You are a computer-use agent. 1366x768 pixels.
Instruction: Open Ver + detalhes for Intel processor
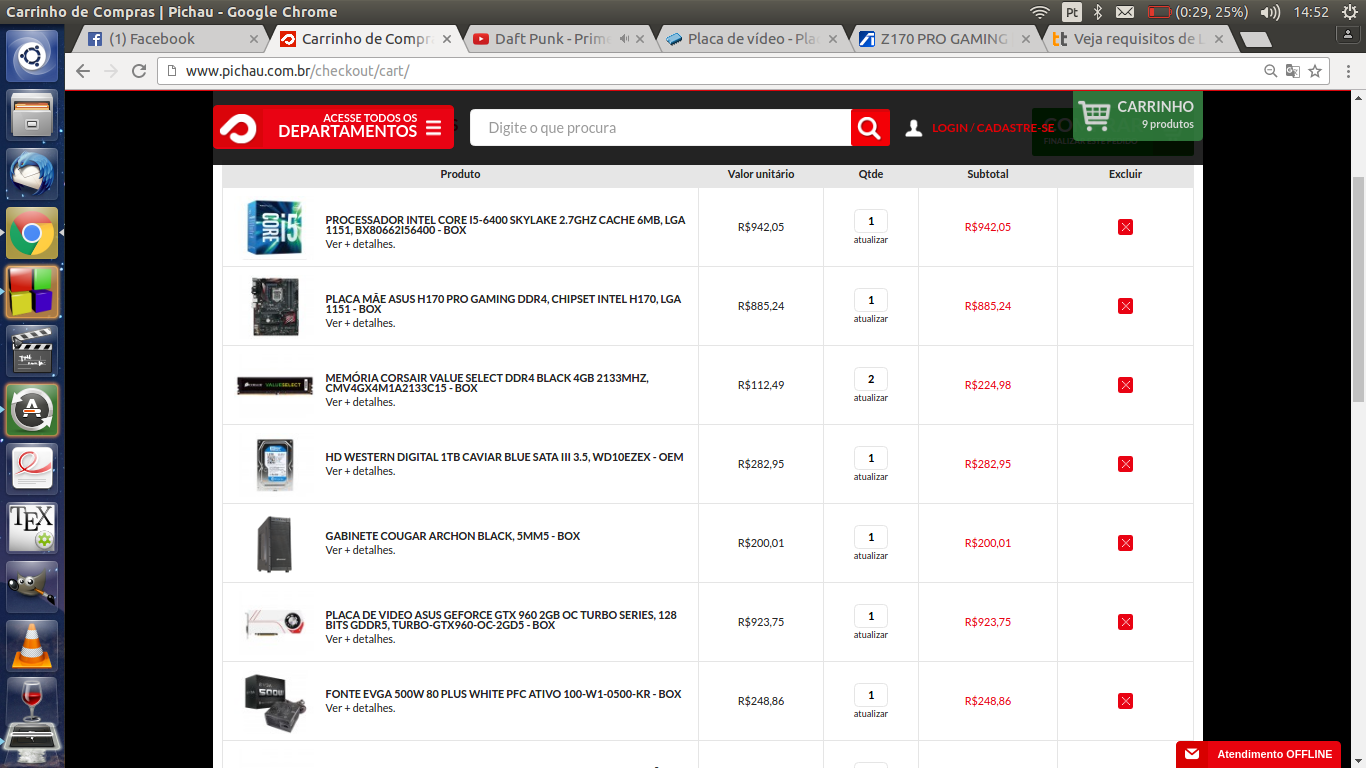[x=360, y=244]
